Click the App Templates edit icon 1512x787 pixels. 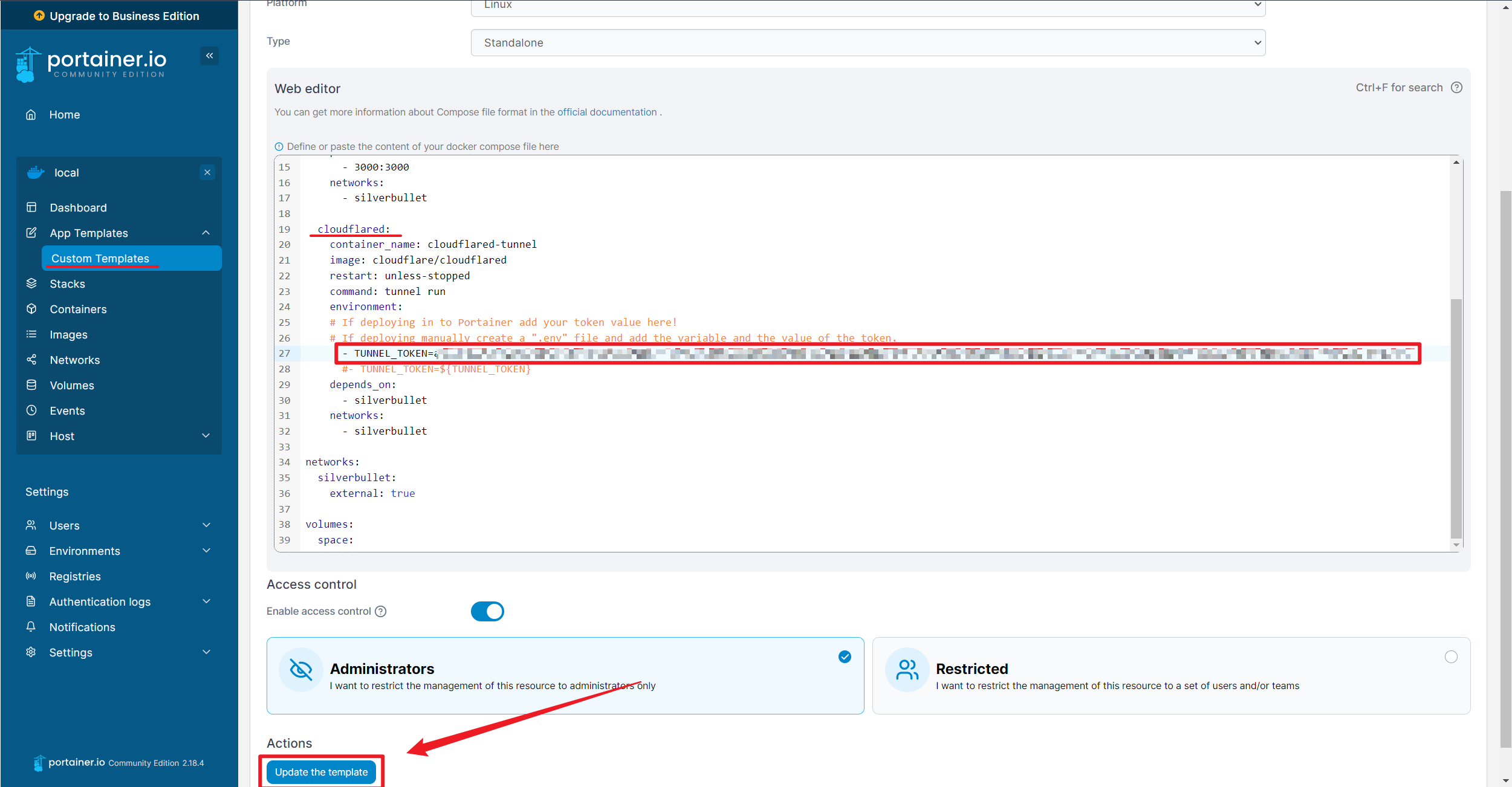(x=31, y=233)
